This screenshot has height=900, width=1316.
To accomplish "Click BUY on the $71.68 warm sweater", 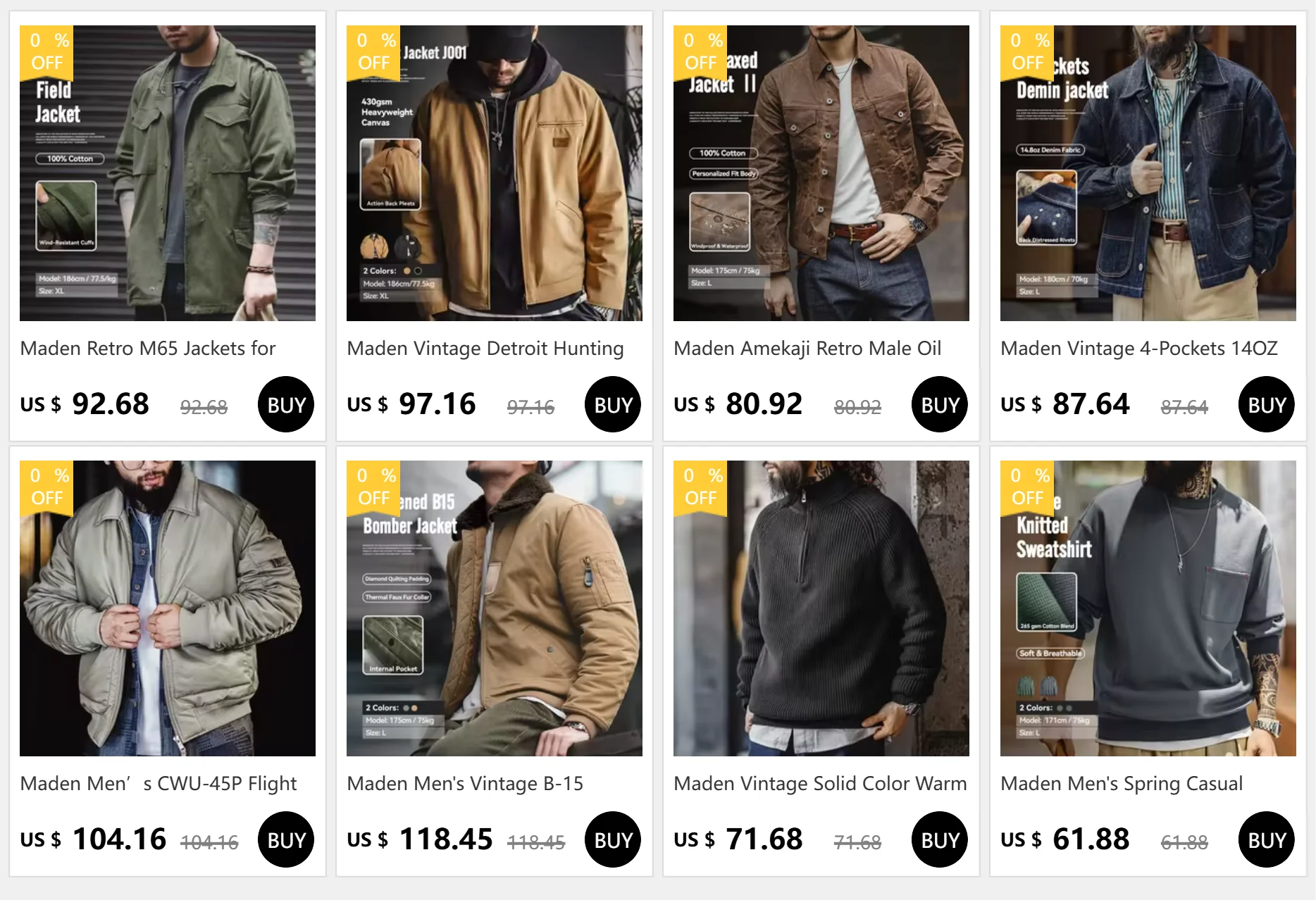I will point(940,839).
